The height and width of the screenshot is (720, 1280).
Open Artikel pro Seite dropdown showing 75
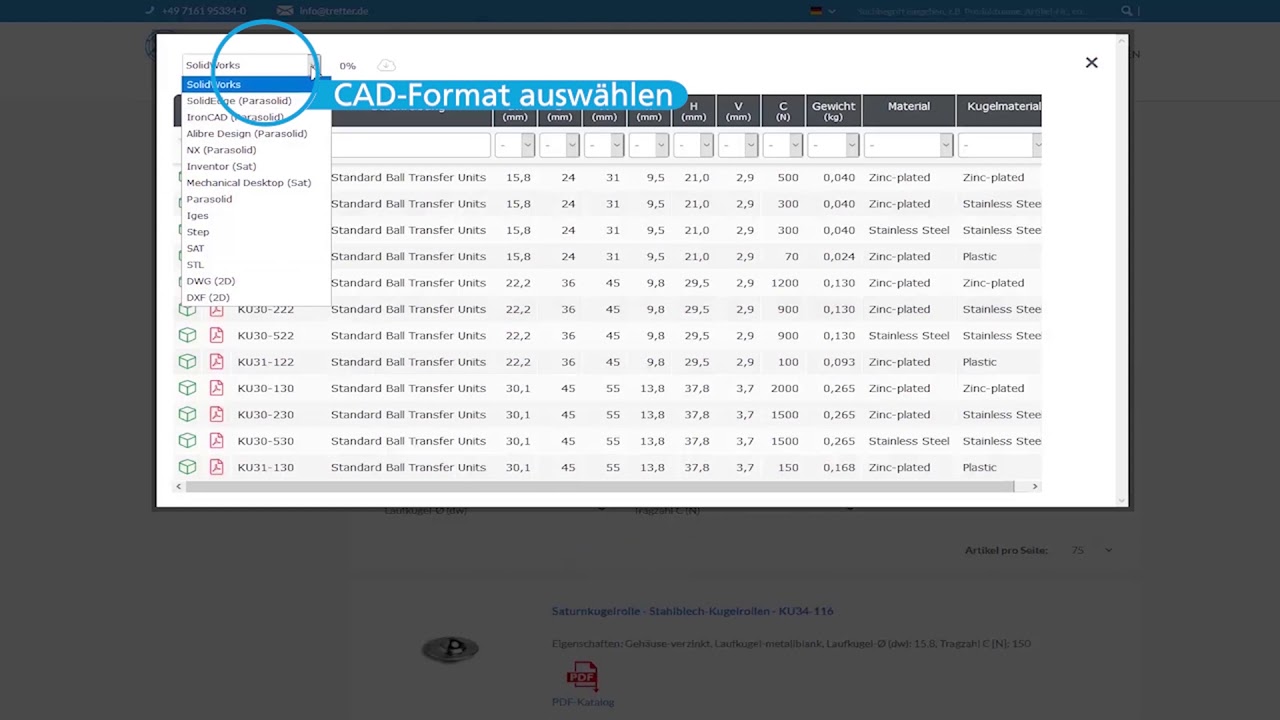[x=1090, y=550]
